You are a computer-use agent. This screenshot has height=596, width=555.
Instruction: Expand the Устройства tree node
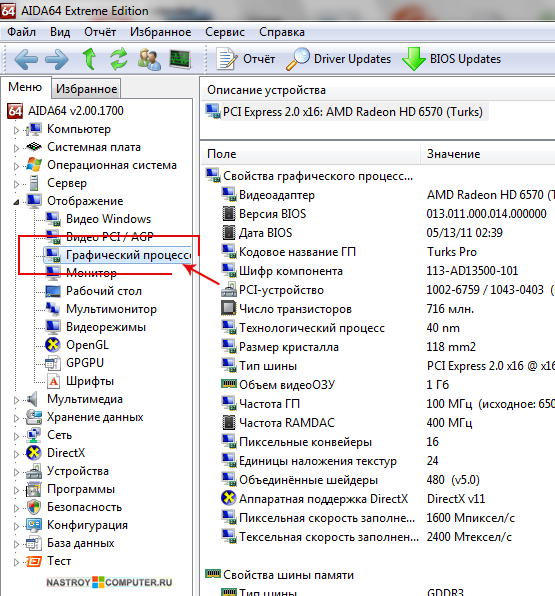16,472
